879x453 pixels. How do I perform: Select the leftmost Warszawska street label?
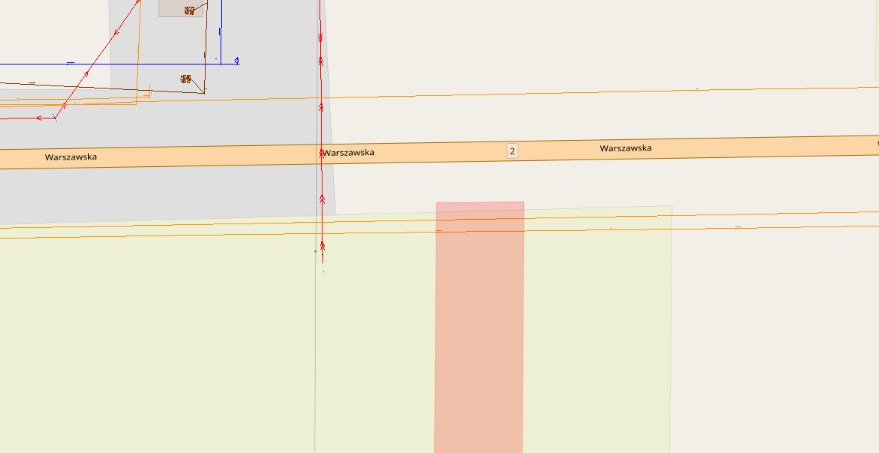(70, 157)
